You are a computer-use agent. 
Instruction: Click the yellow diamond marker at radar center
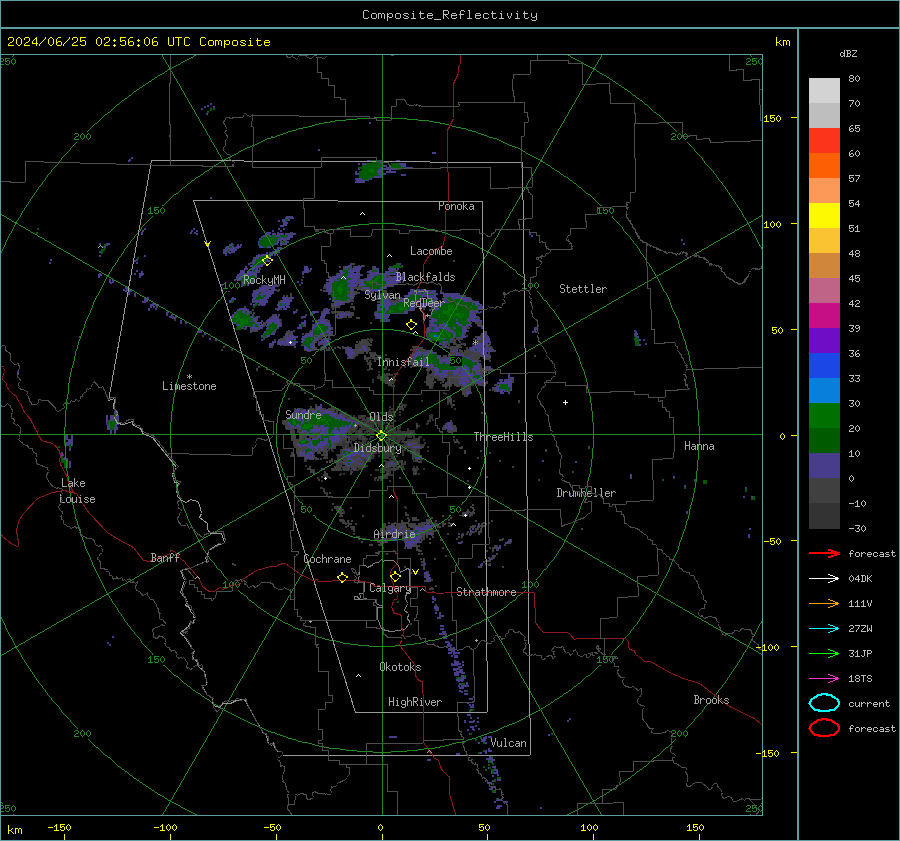coord(381,436)
